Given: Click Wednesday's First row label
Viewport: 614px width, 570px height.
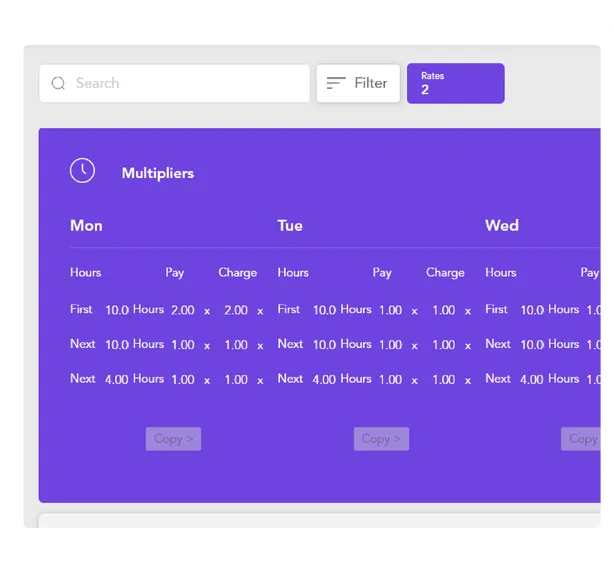Looking at the screenshot, I should (x=496, y=309).
